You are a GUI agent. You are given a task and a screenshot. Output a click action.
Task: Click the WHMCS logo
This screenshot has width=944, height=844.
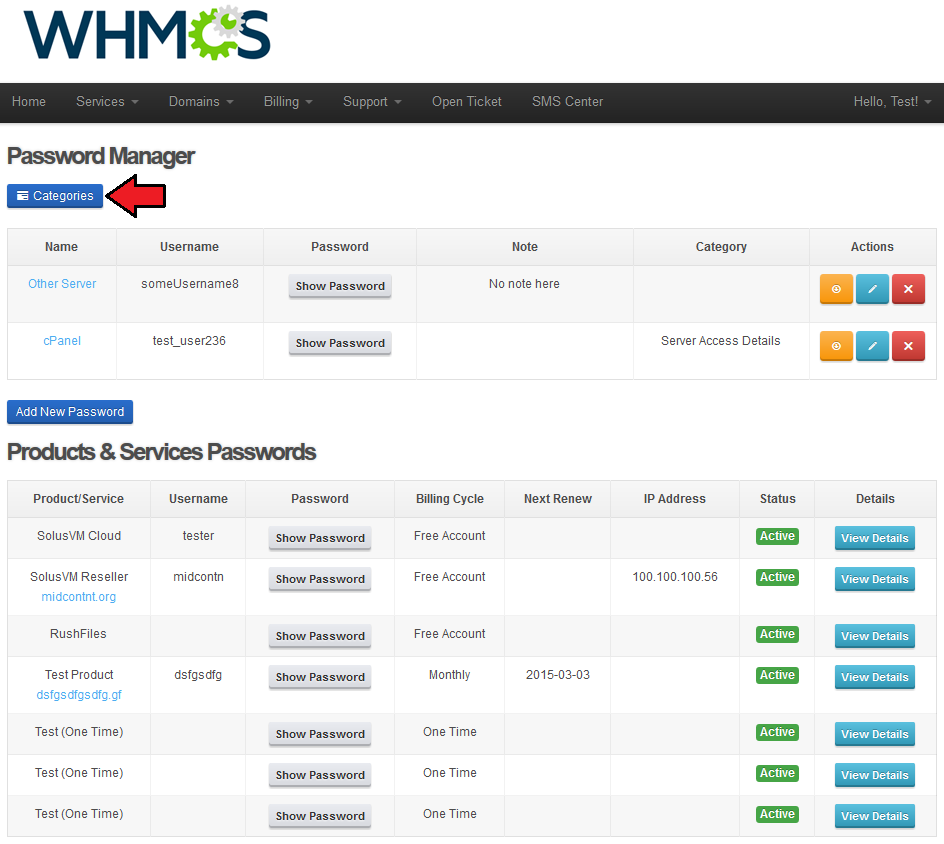click(x=147, y=34)
